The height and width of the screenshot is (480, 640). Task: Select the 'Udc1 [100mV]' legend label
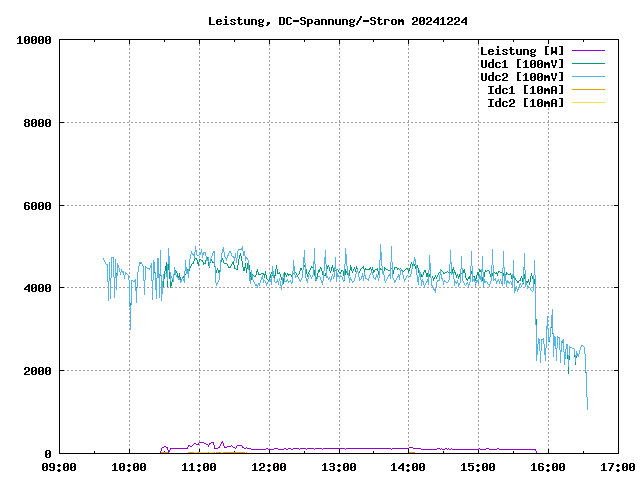pos(521,63)
